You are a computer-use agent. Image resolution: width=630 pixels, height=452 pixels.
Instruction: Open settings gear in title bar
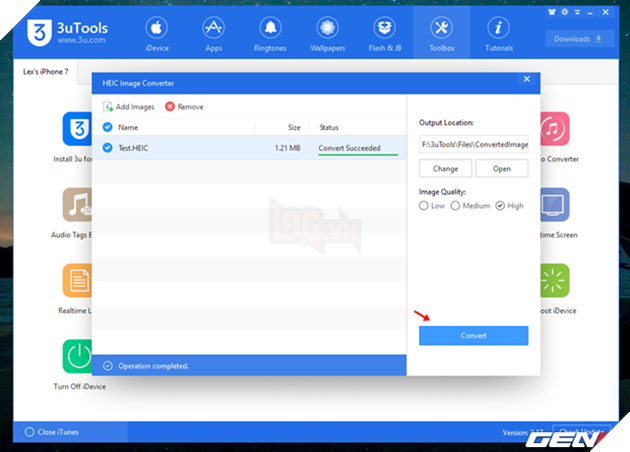[x=565, y=12]
